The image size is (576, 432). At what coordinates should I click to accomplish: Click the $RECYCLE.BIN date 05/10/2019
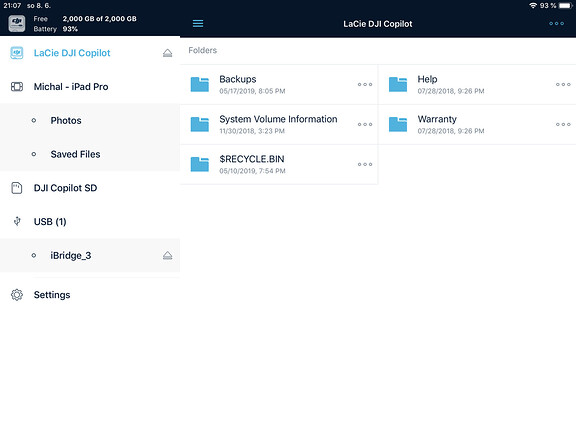(x=252, y=171)
